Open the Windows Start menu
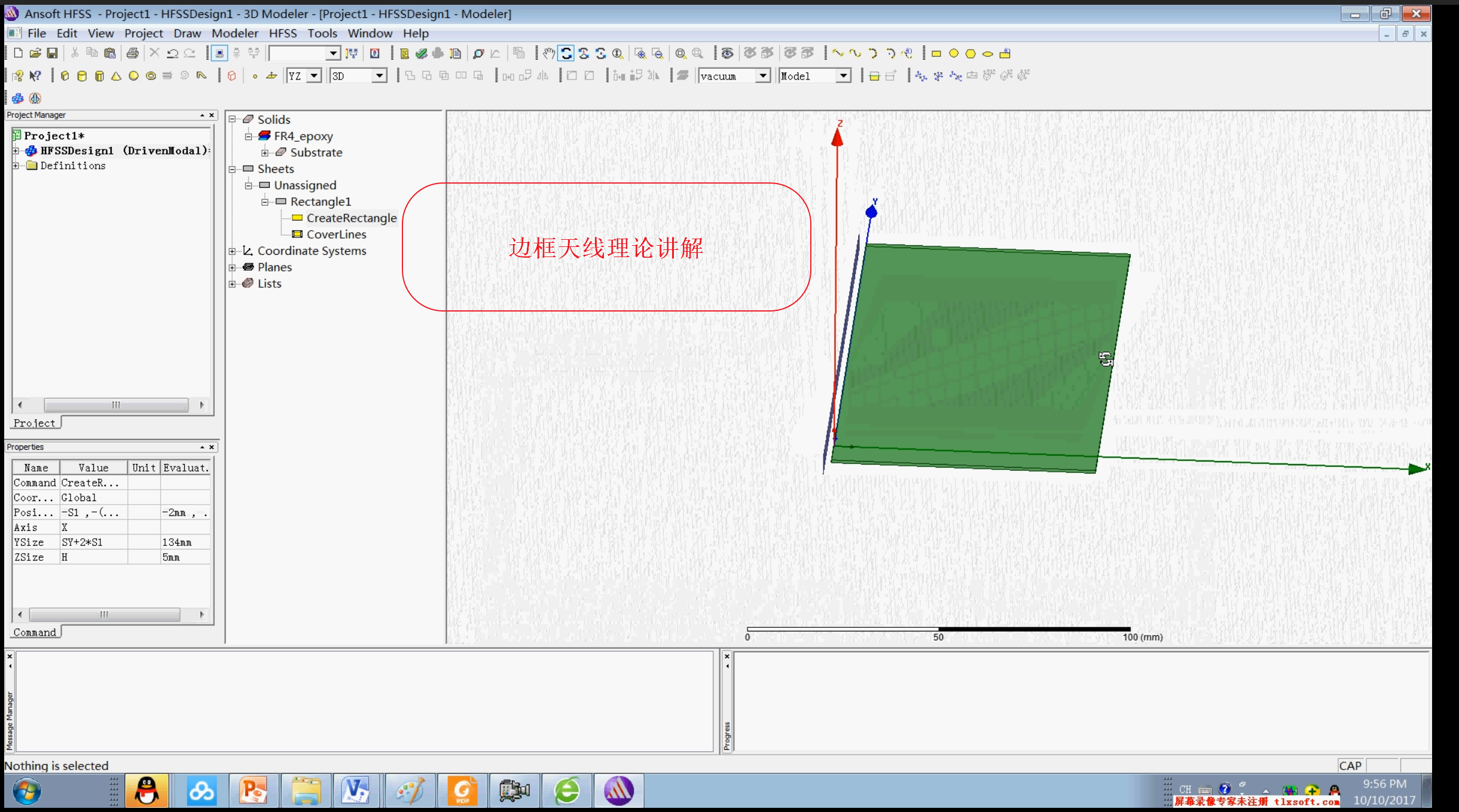 pos(27,791)
